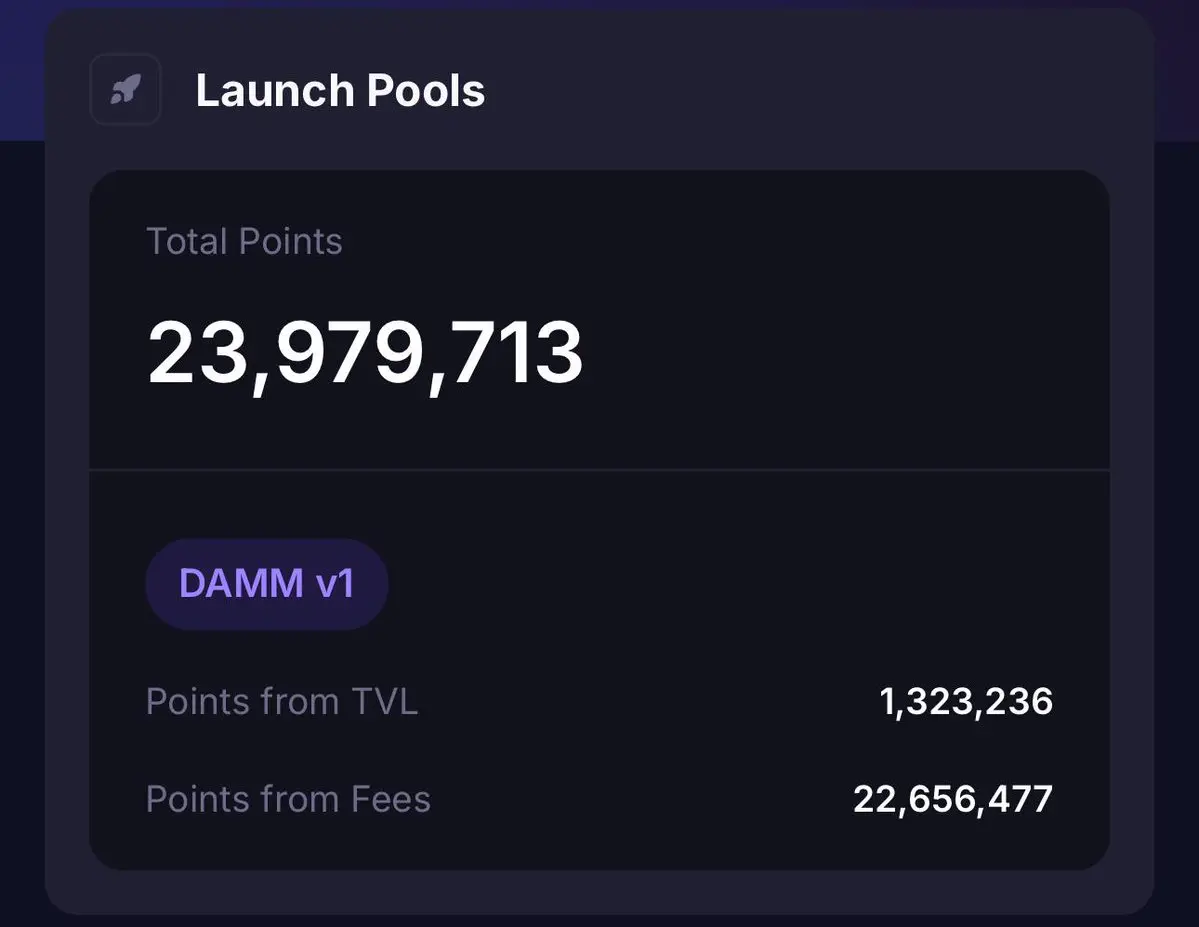
Task: Click the "DAMM" text inside the purple badge
Action: click(242, 584)
